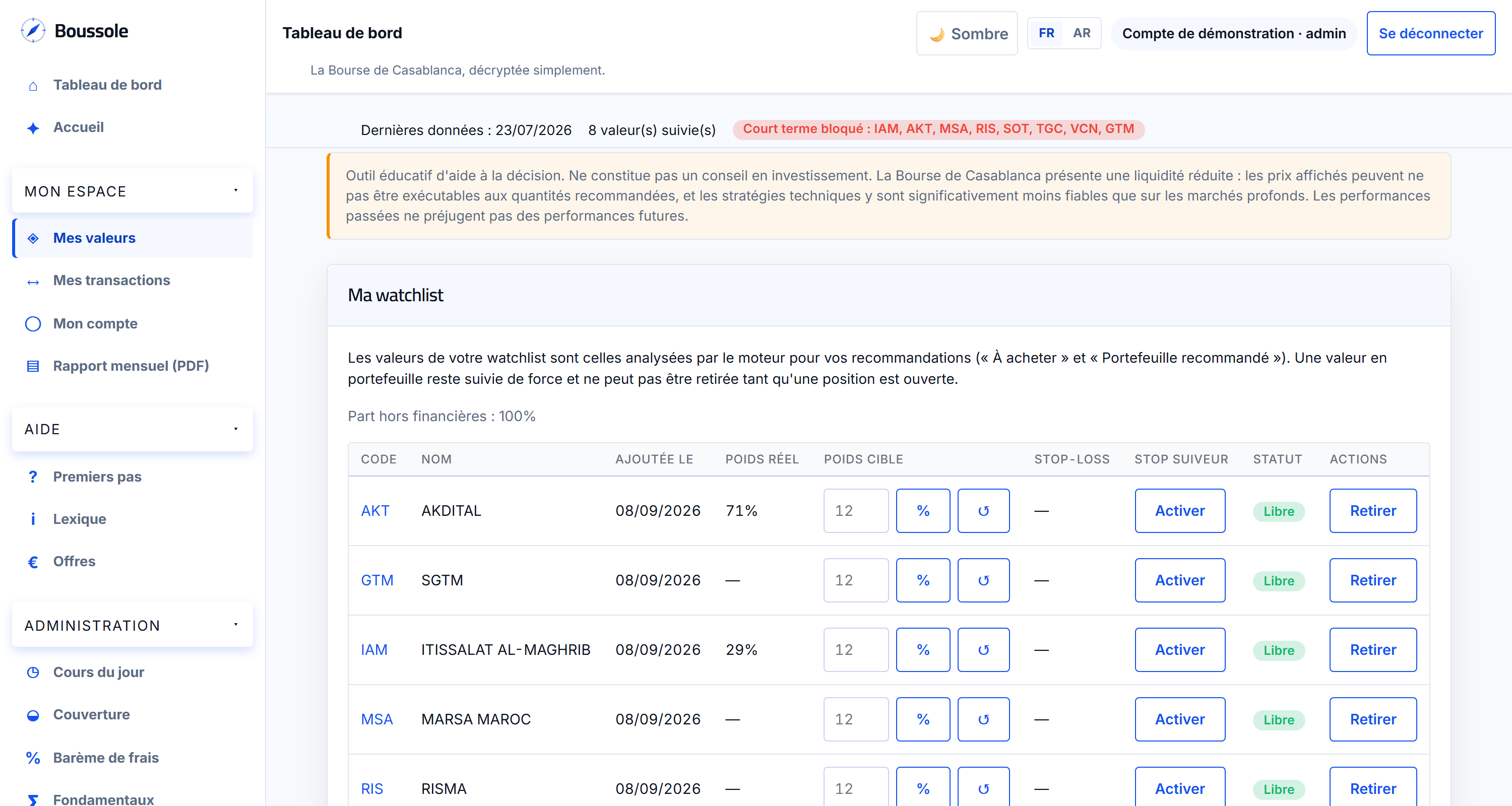This screenshot has height=806, width=1512.
Task: Open Rapport mensuel (PDF)
Action: pyautogui.click(x=132, y=366)
